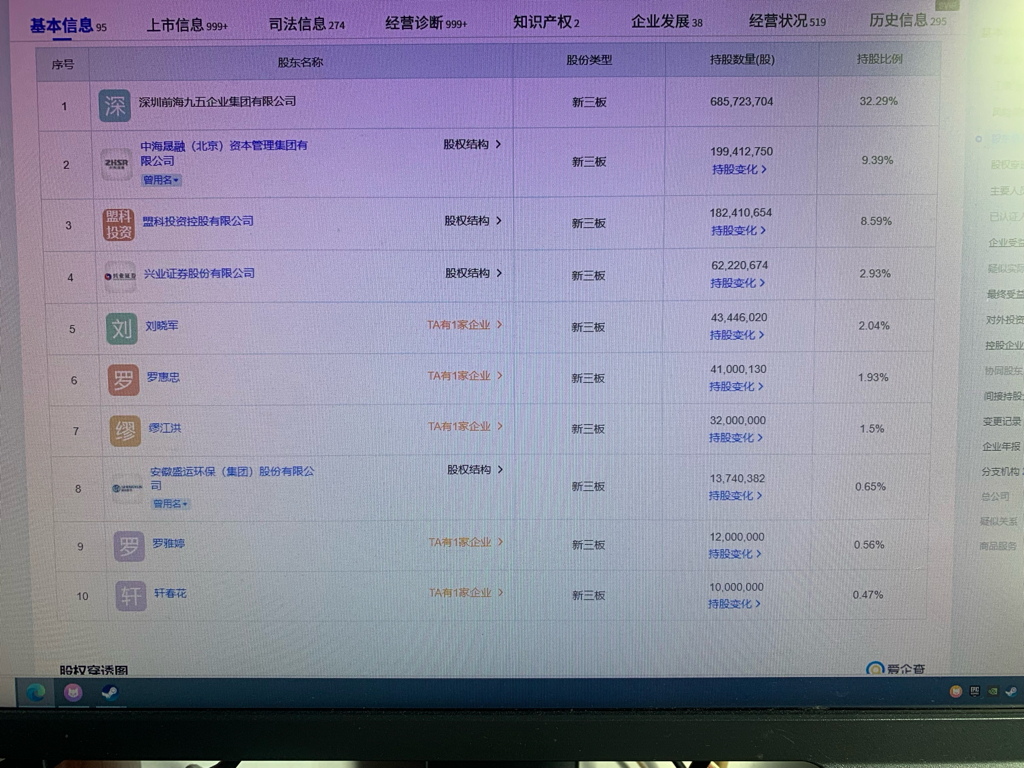This screenshot has width=1024, height=768.
Task: Open 轩春花 shareholder profile
Action: click(x=170, y=593)
